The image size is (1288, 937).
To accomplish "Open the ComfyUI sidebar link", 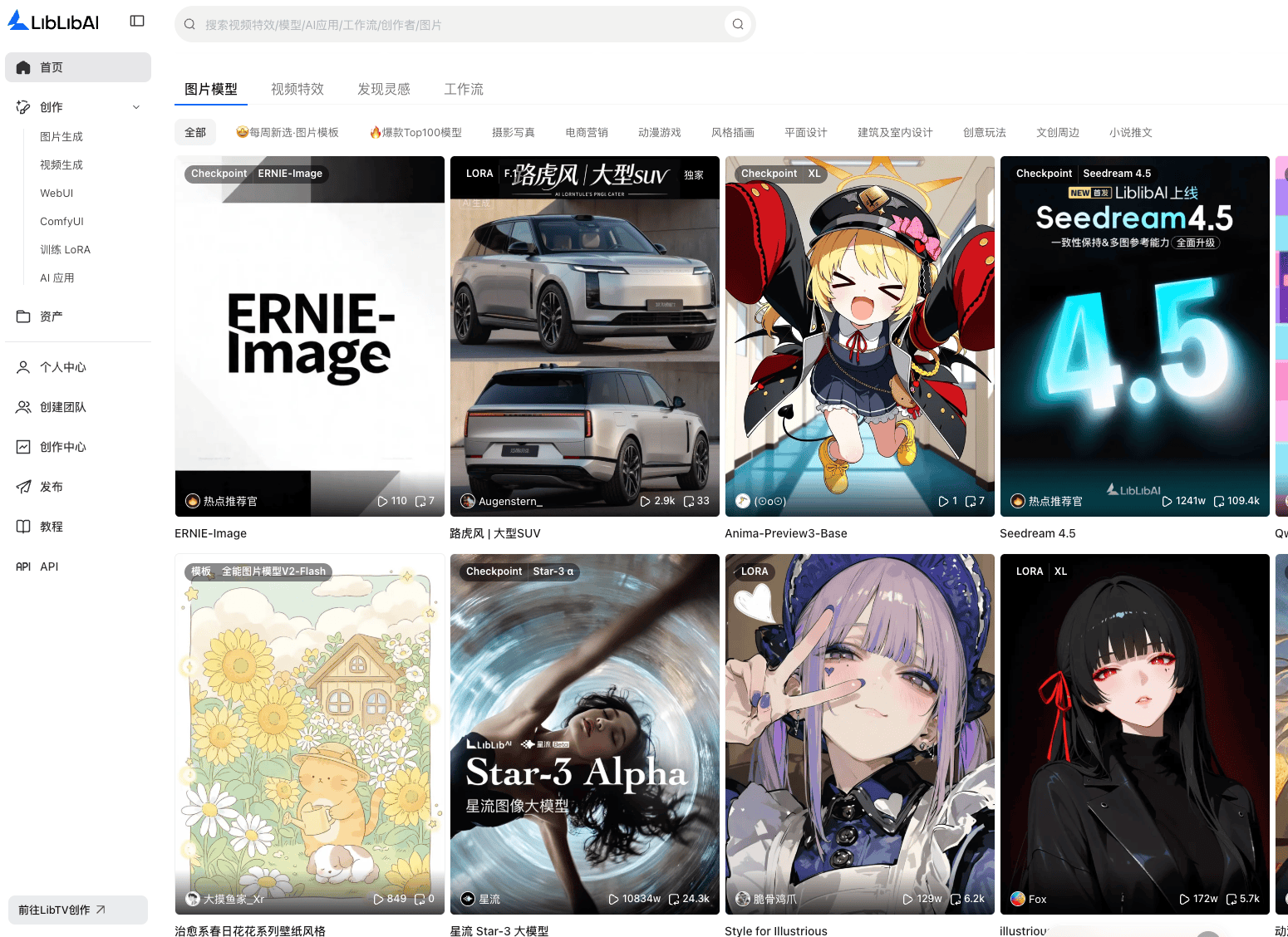I will click(x=61, y=221).
